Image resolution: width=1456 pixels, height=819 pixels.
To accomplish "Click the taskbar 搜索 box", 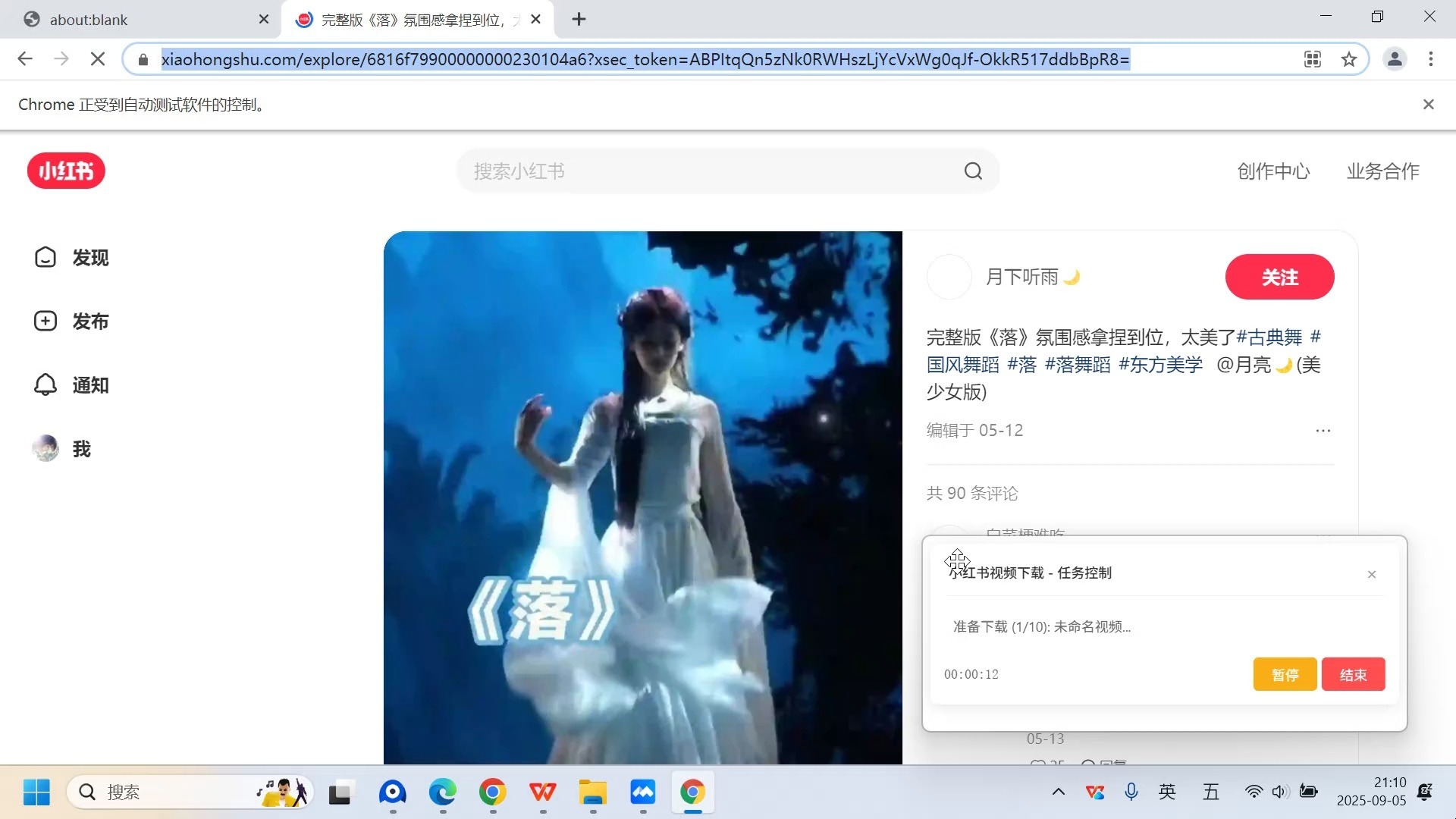I will coord(190,792).
